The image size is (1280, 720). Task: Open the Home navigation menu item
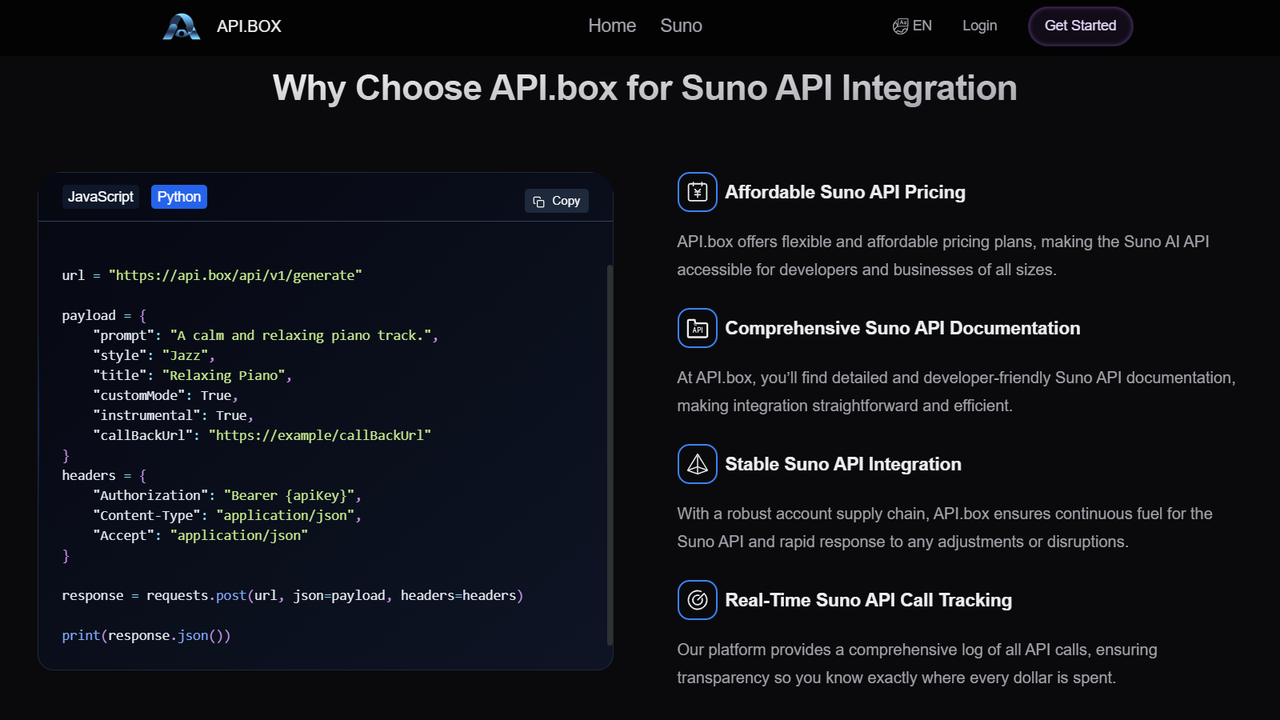point(612,26)
